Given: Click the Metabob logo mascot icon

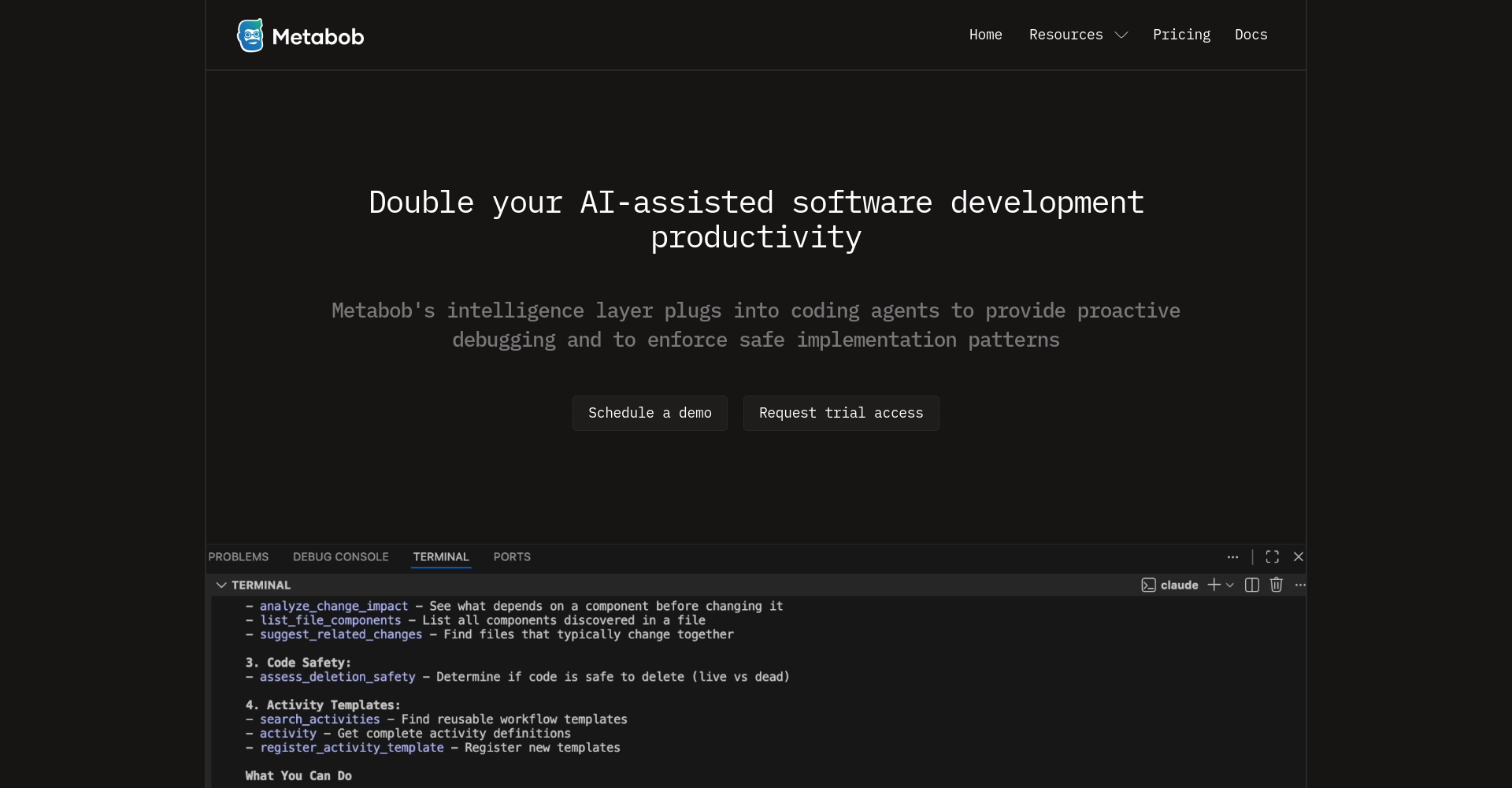Looking at the screenshot, I should point(250,35).
